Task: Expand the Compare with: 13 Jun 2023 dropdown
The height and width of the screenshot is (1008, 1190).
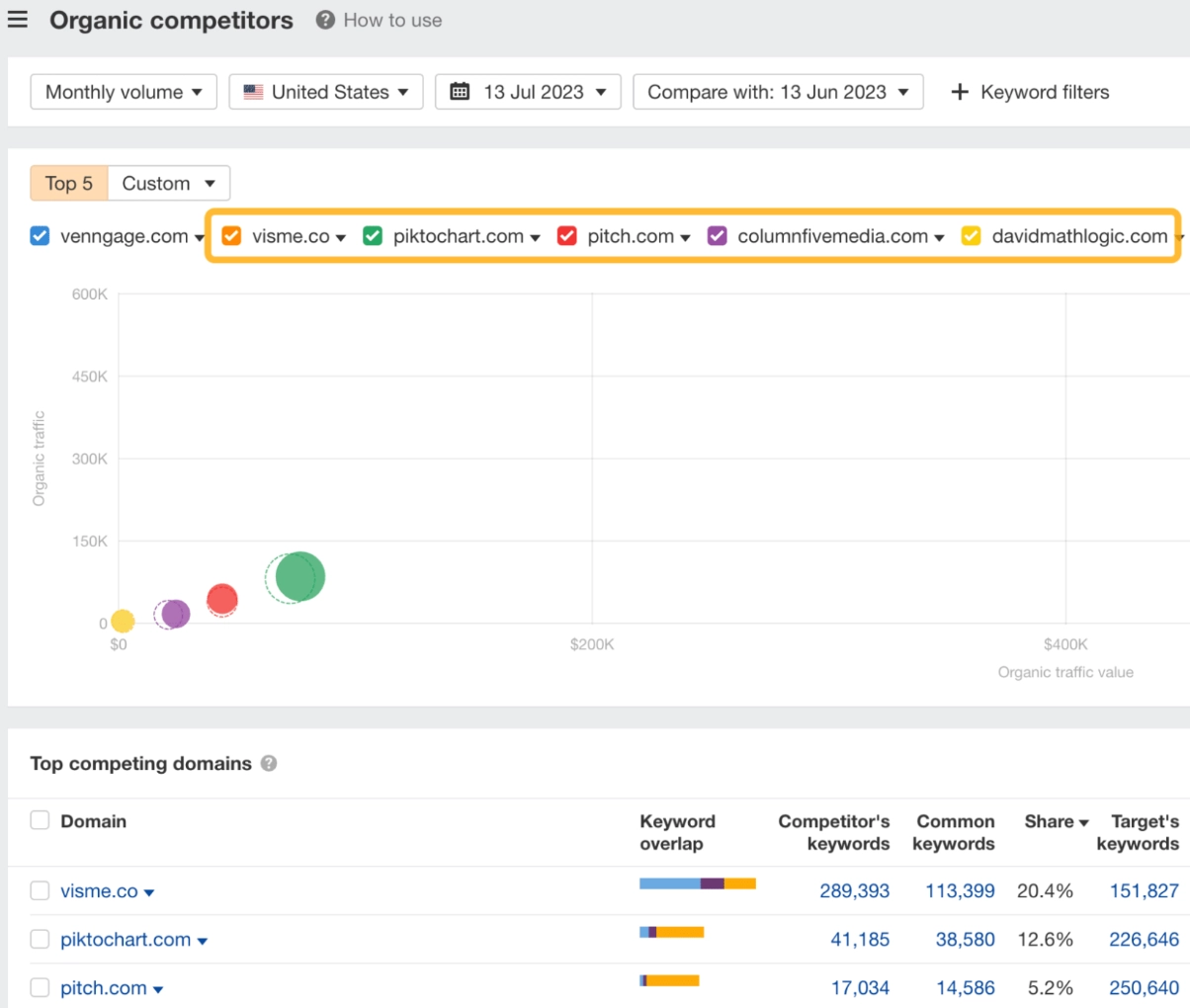Action: click(778, 92)
